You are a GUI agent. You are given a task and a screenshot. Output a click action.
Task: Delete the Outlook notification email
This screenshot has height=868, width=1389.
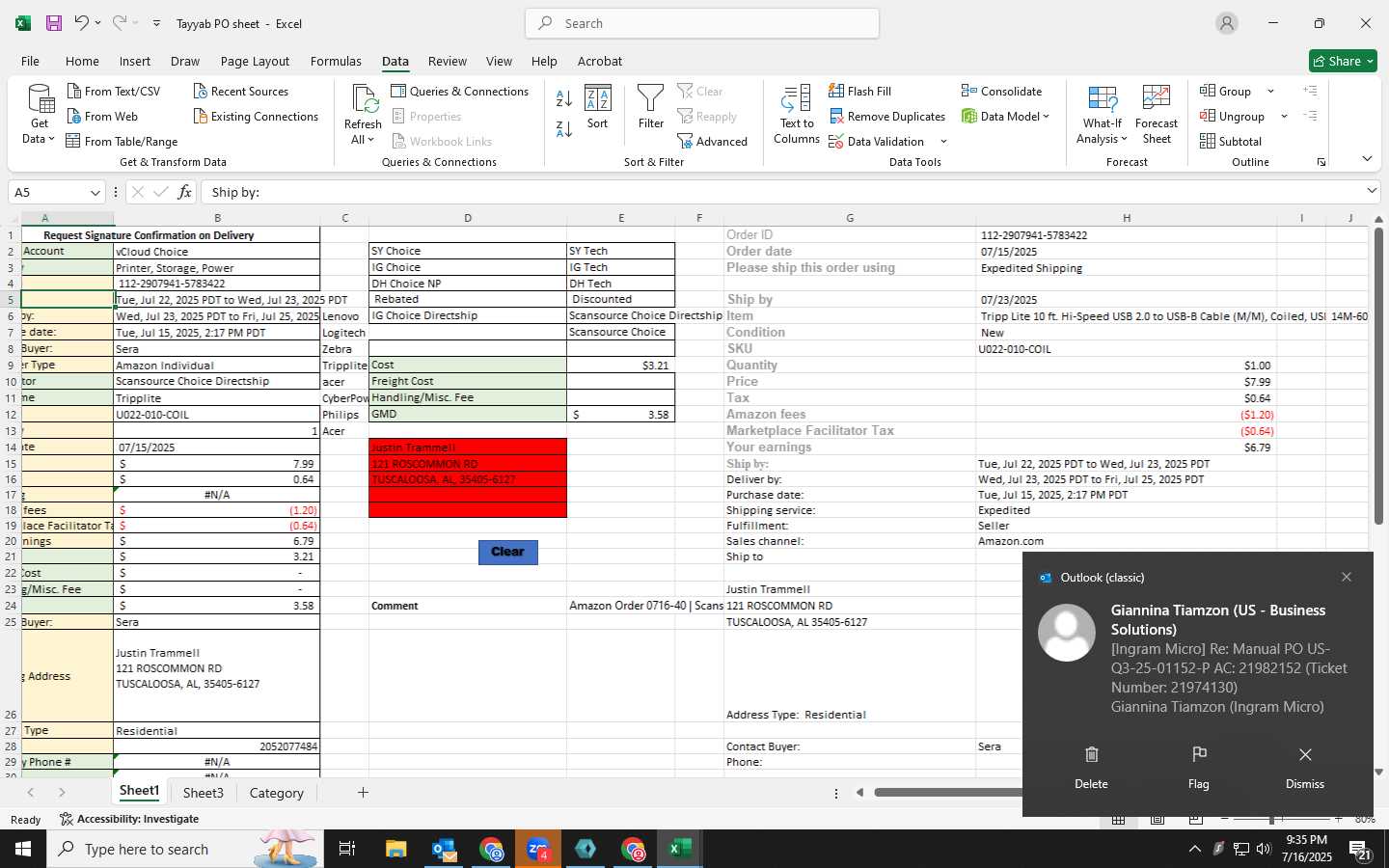pos(1091,767)
